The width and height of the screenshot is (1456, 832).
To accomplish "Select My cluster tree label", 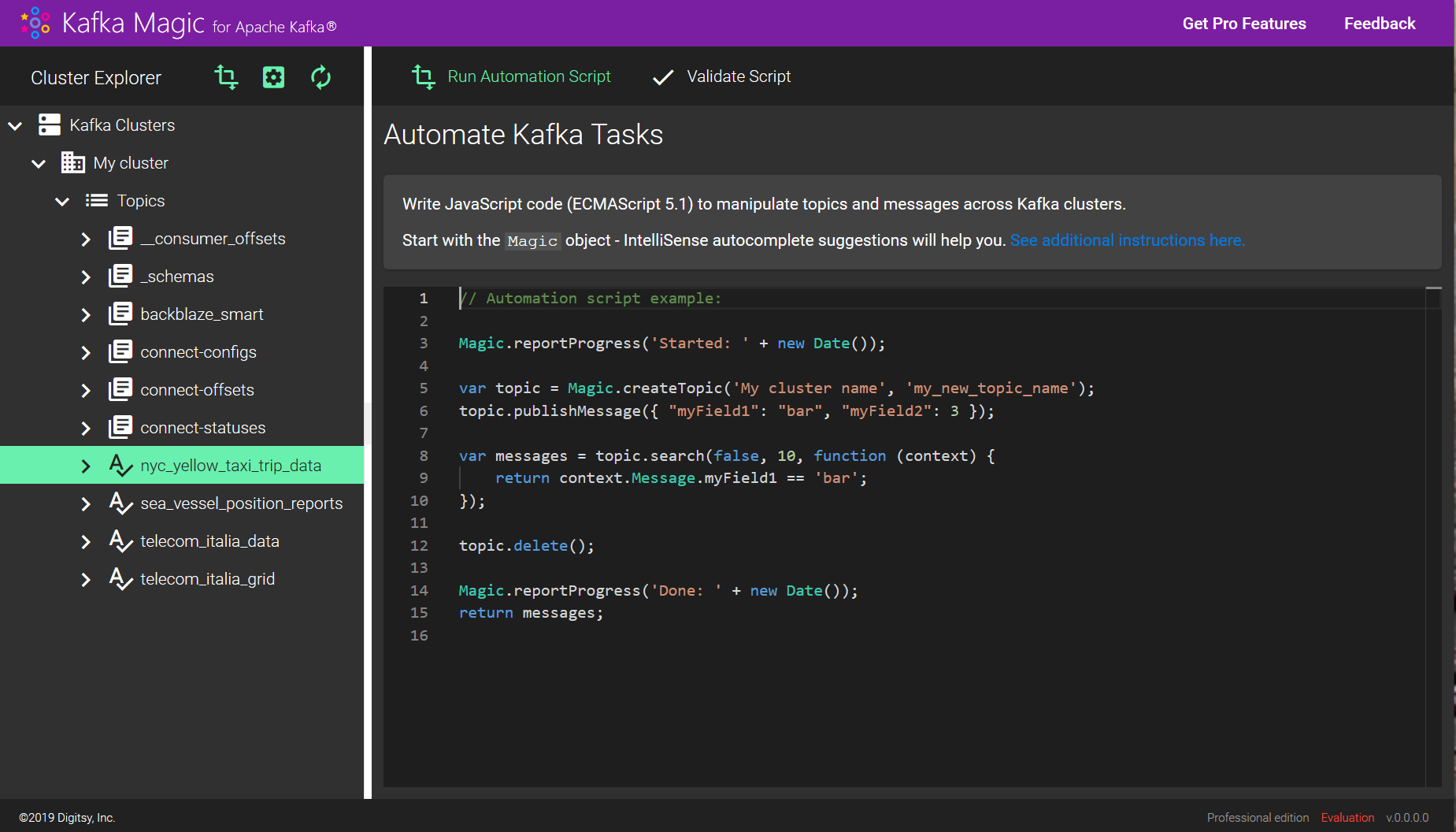I will click(131, 163).
